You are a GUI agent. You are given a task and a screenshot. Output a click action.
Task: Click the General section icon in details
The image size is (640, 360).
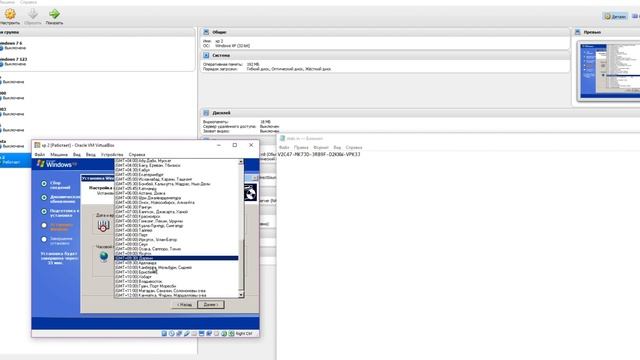coord(206,32)
